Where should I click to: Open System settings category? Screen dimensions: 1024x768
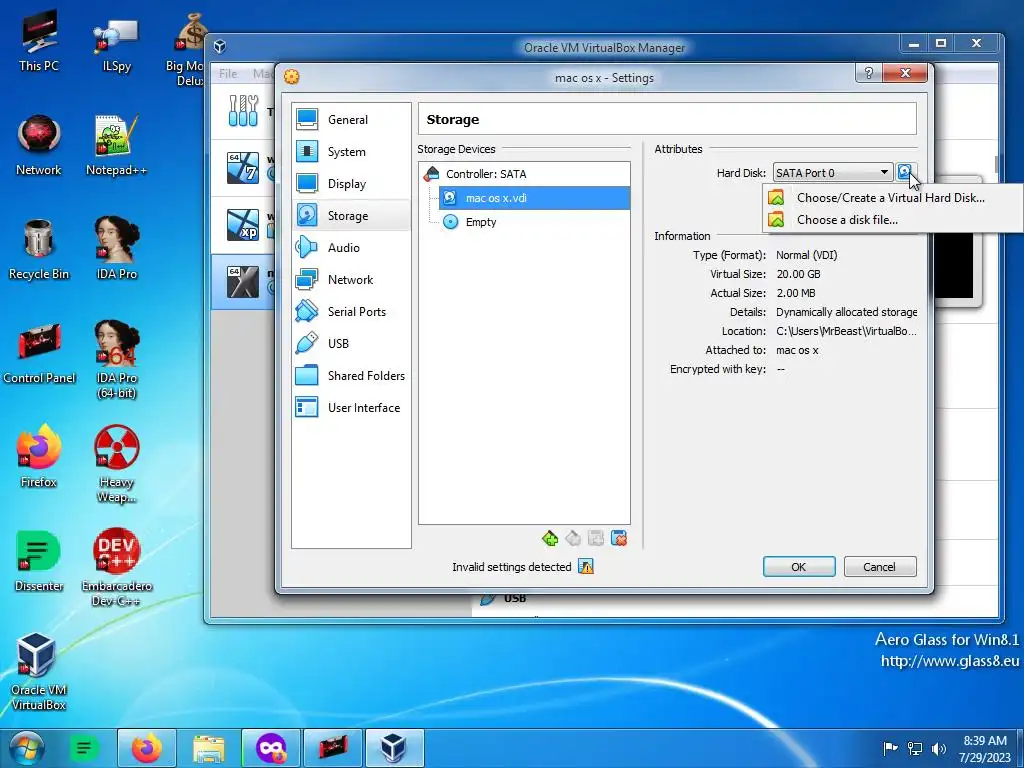(351, 152)
